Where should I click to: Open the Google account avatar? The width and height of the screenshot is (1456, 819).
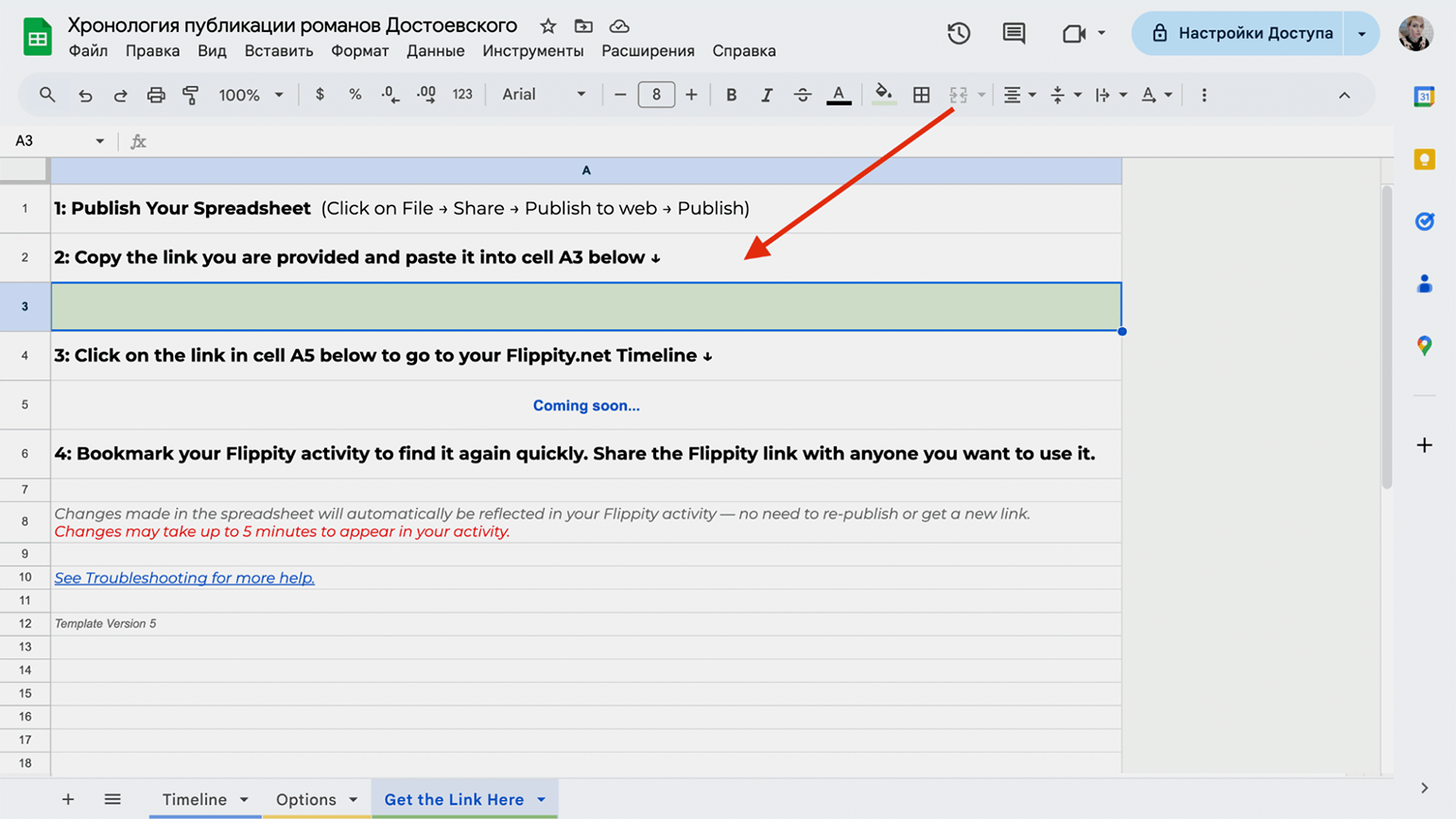point(1415,33)
